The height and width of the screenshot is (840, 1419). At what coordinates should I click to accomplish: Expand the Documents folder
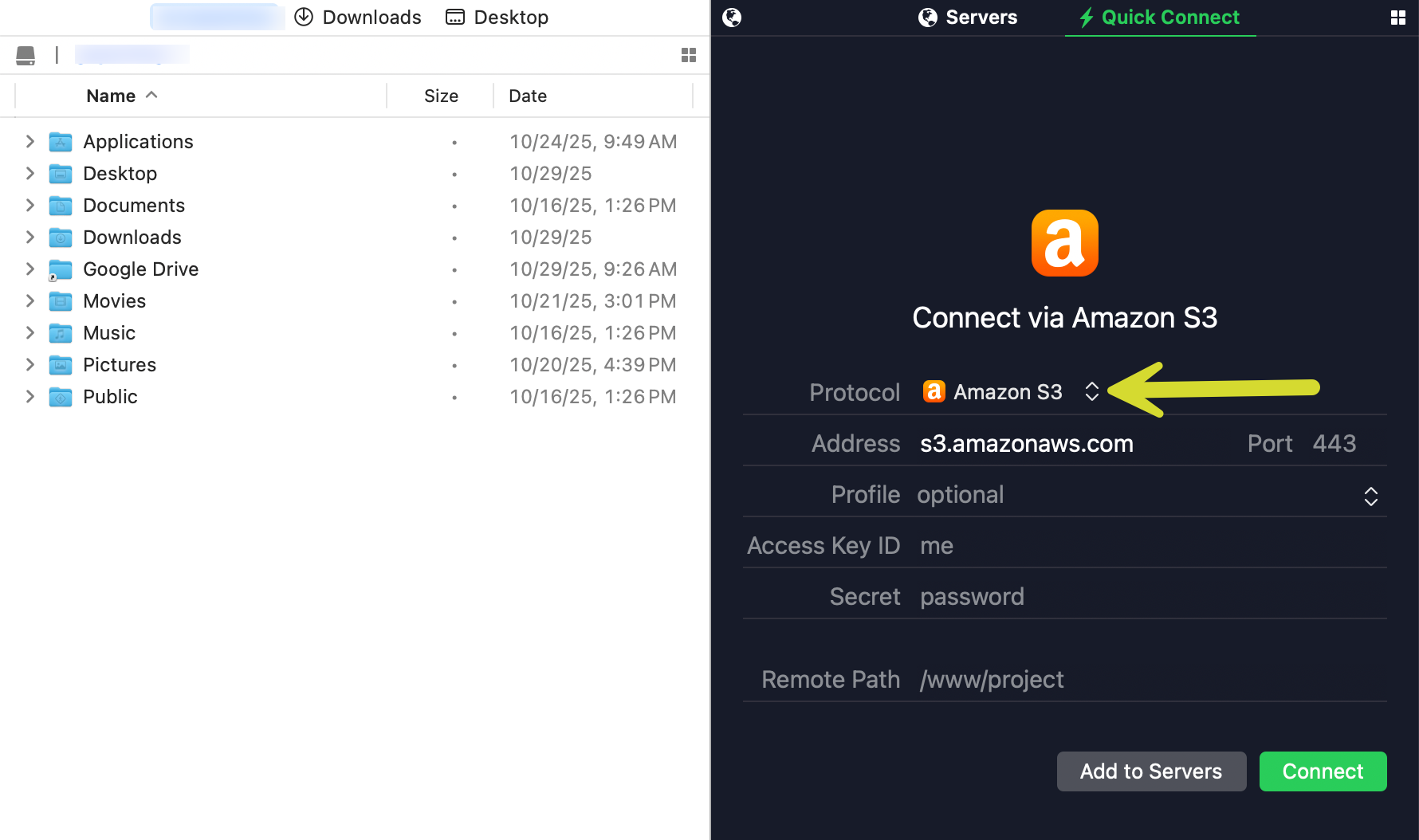tap(29, 206)
